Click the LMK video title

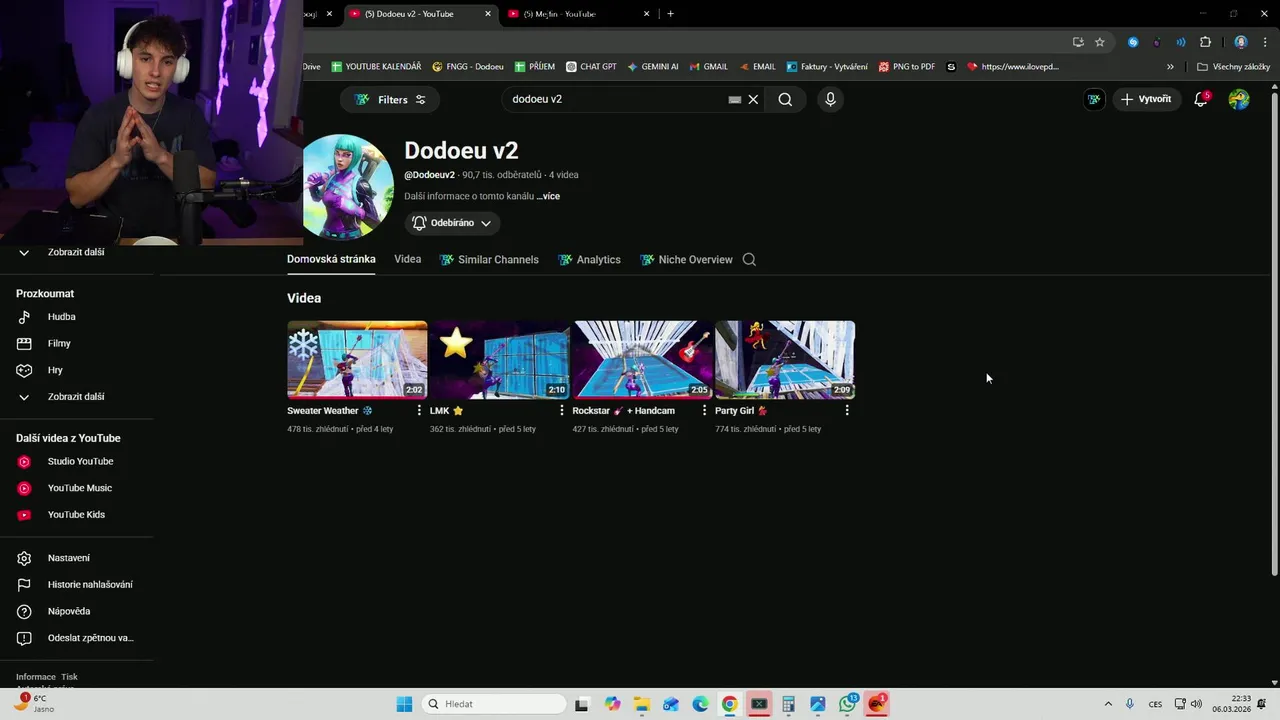coord(447,411)
